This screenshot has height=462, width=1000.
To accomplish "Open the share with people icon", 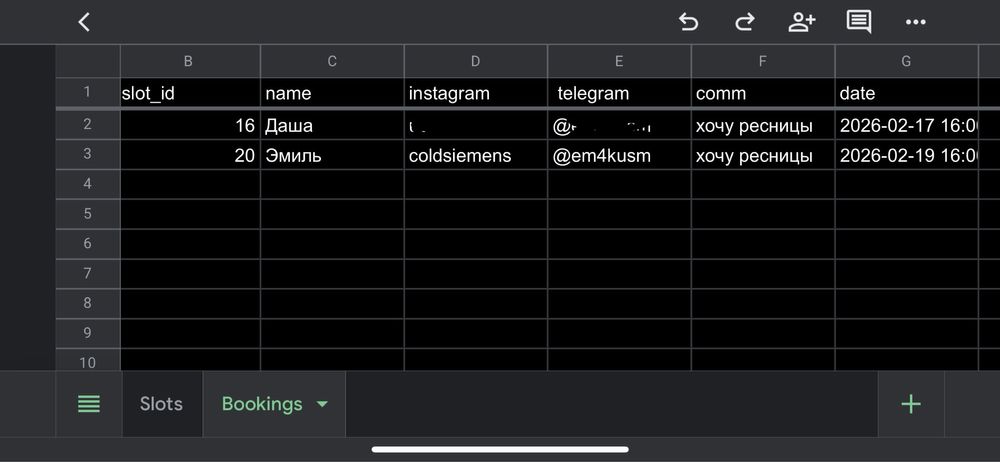I will pos(801,22).
